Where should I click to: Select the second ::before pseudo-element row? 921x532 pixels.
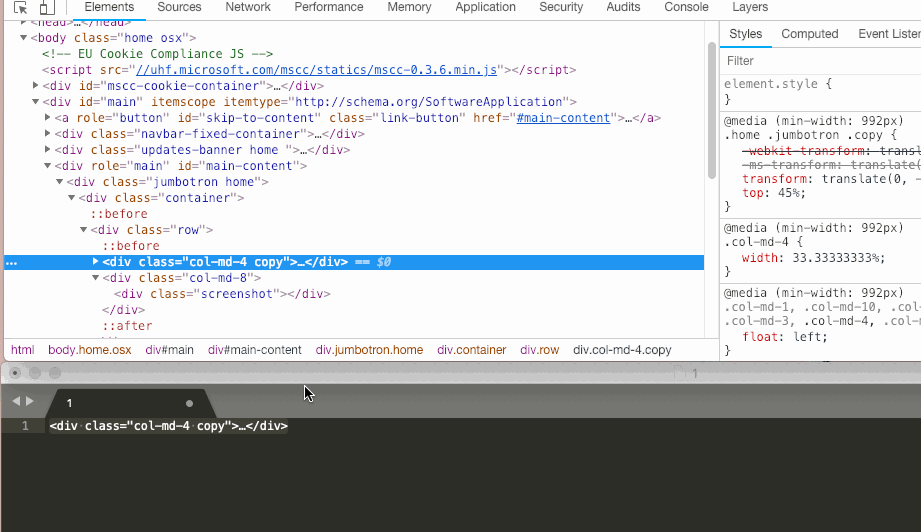pyautogui.click(x=130, y=246)
